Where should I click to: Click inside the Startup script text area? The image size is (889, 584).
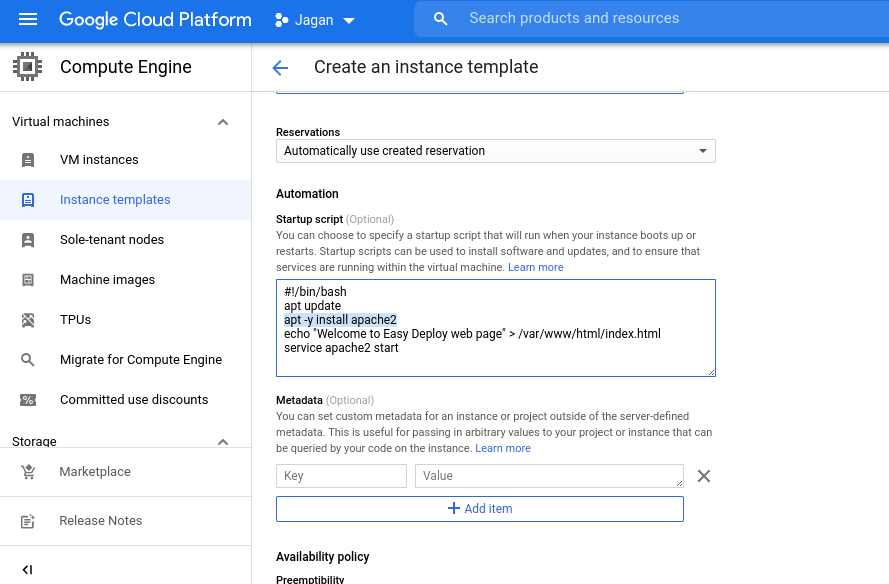click(x=496, y=328)
